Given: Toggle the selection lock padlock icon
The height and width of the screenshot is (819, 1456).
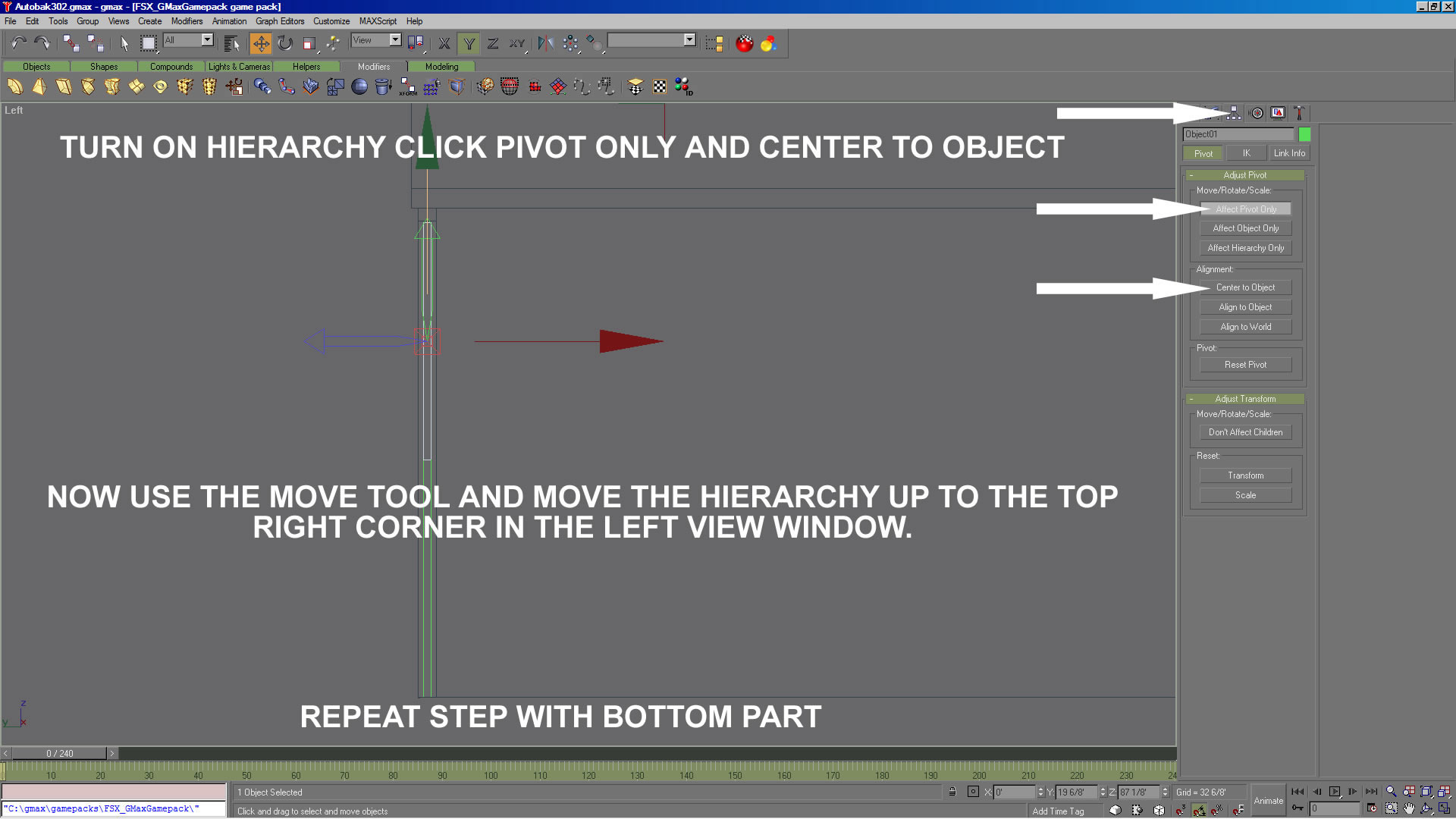Looking at the screenshot, I should [x=952, y=792].
